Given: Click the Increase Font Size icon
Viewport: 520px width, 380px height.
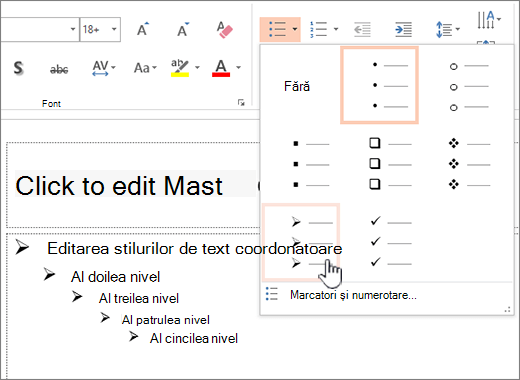Looking at the screenshot, I should coord(143,29).
